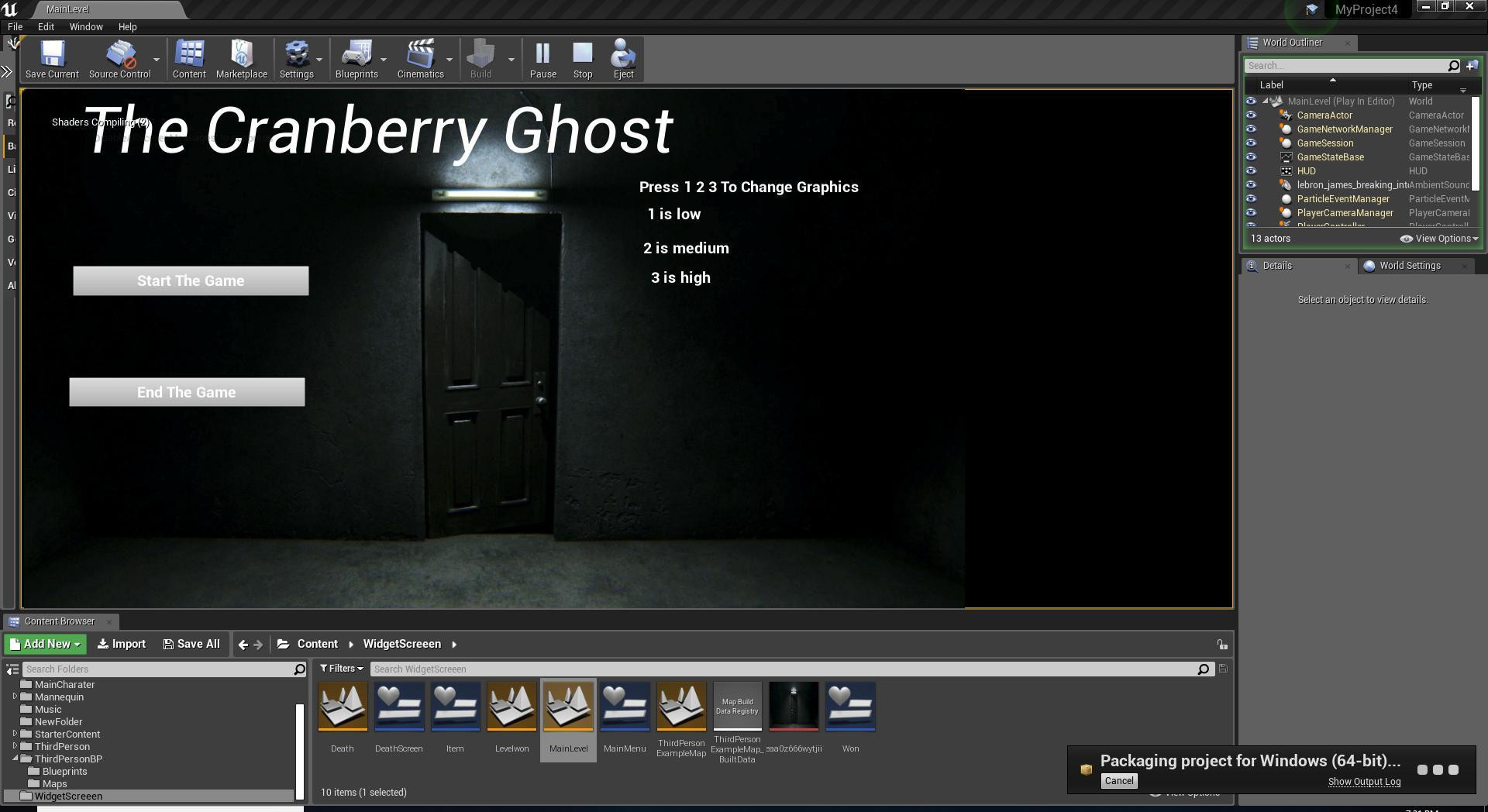
Task: Click the Start The Game button
Action: coord(191,280)
